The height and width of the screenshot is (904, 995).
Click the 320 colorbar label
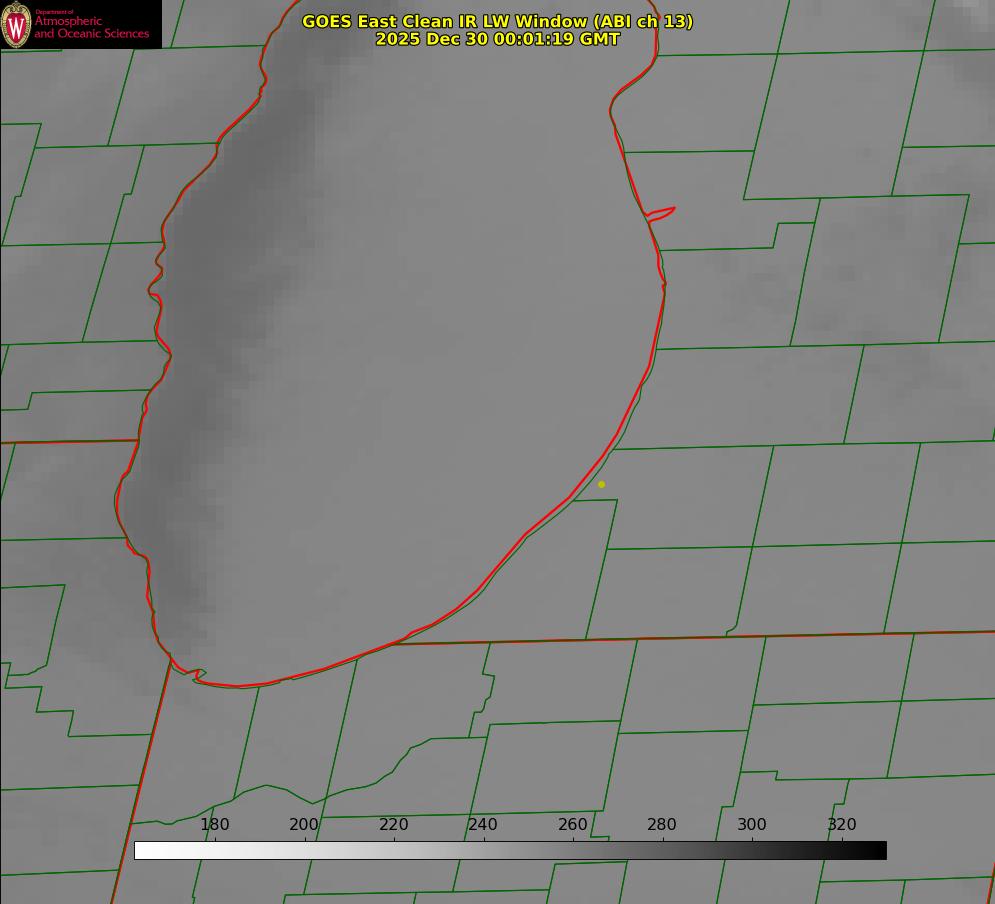coord(842,824)
